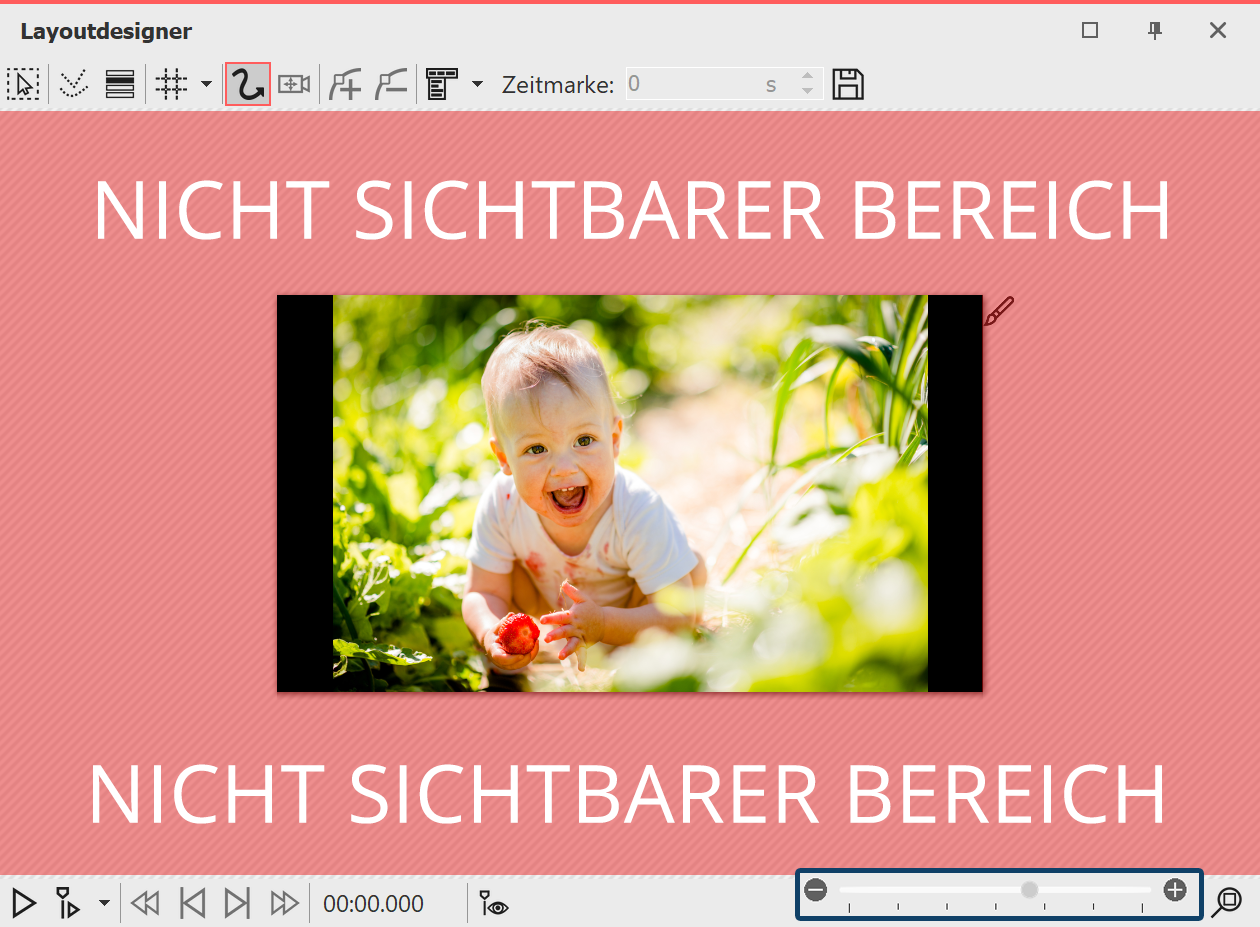
Task: Click the camera pan and zoom icon
Action: 292,84
